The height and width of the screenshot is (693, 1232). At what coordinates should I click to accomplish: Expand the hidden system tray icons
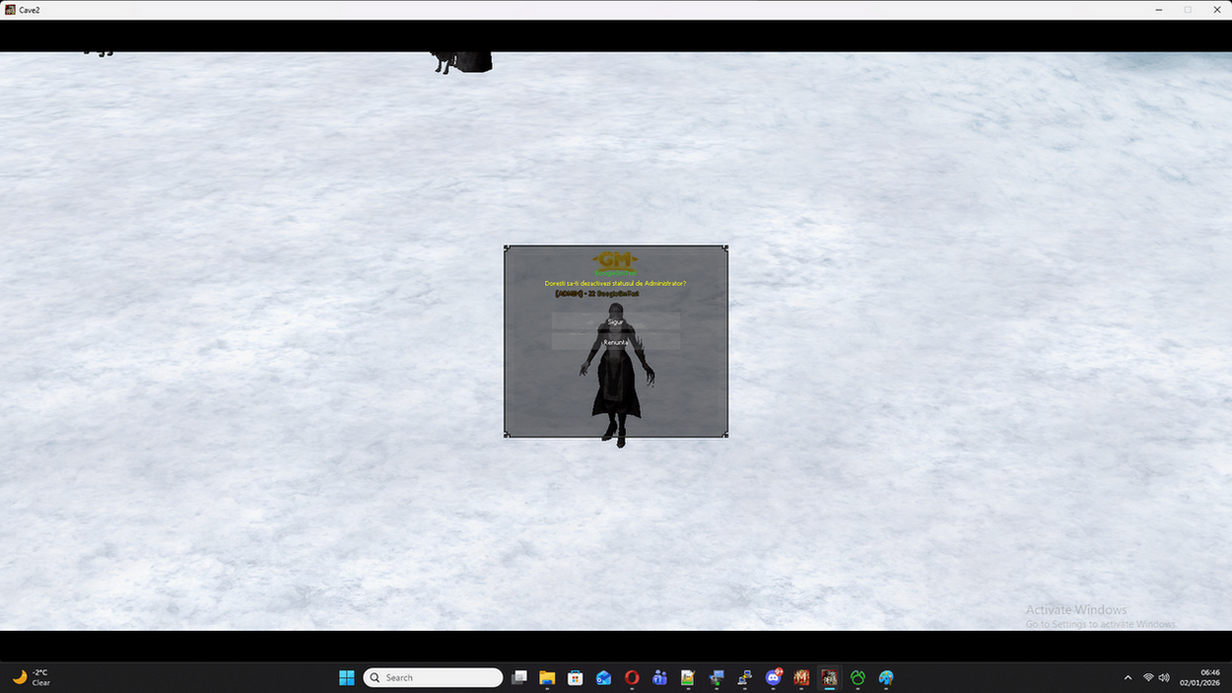click(1128, 677)
